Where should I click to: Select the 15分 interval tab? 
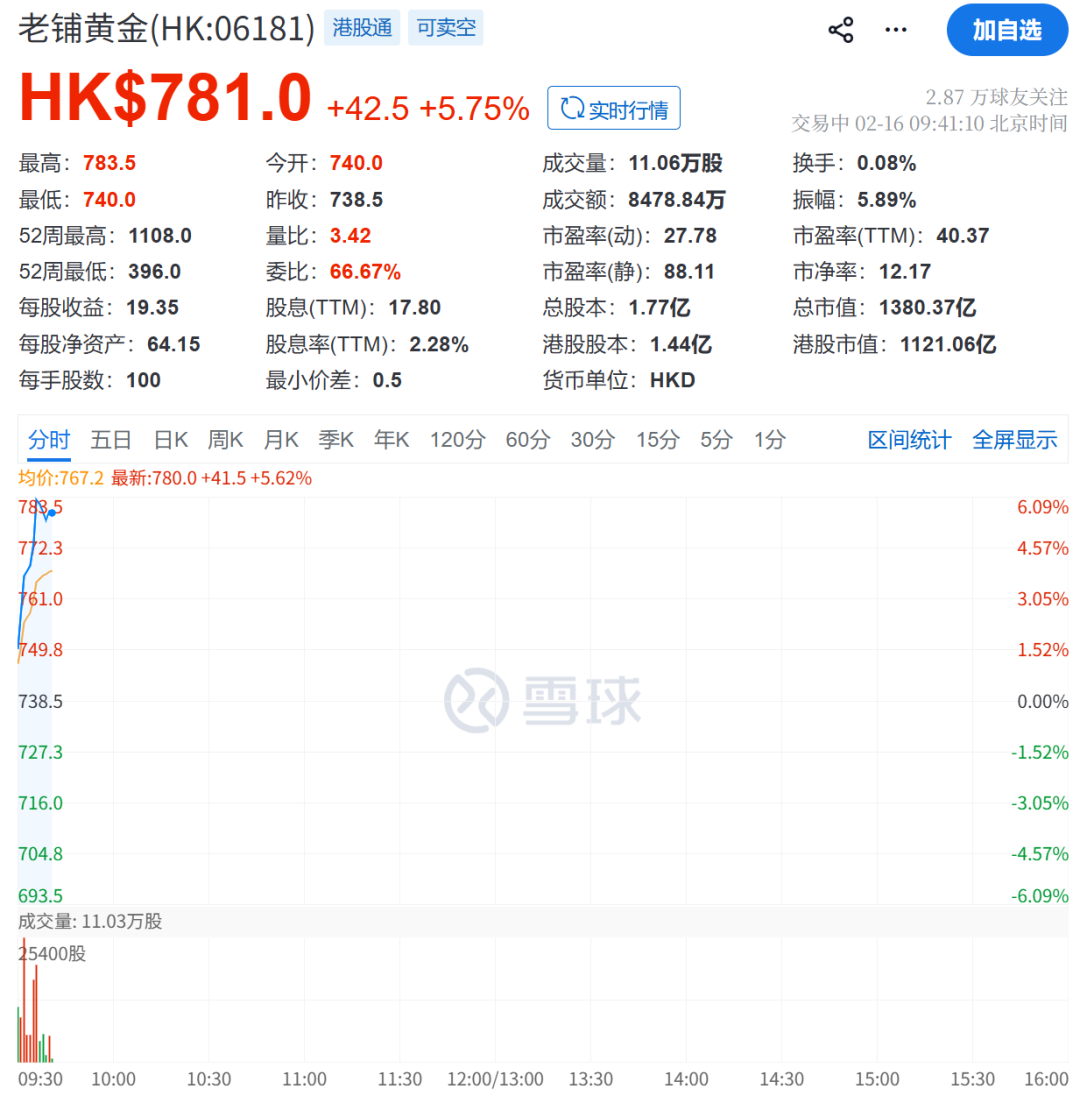(658, 440)
